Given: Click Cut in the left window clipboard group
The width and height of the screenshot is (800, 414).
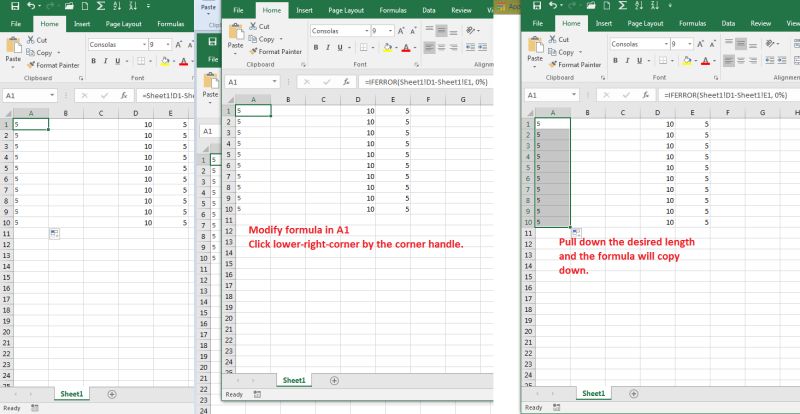Looking at the screenshot, I should tap(37, 40).
